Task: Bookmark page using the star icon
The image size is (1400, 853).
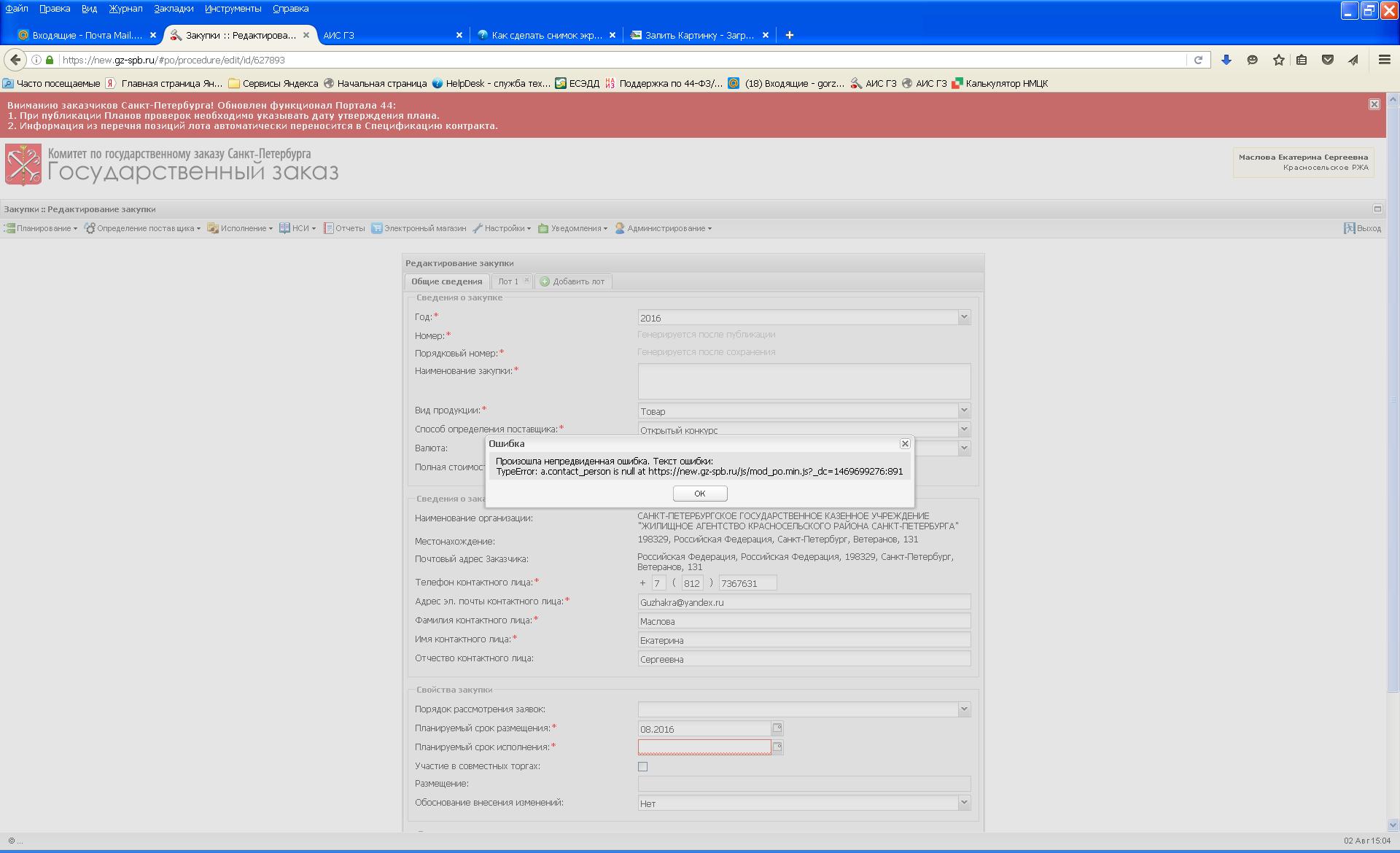Action: tap(1278, 60)
